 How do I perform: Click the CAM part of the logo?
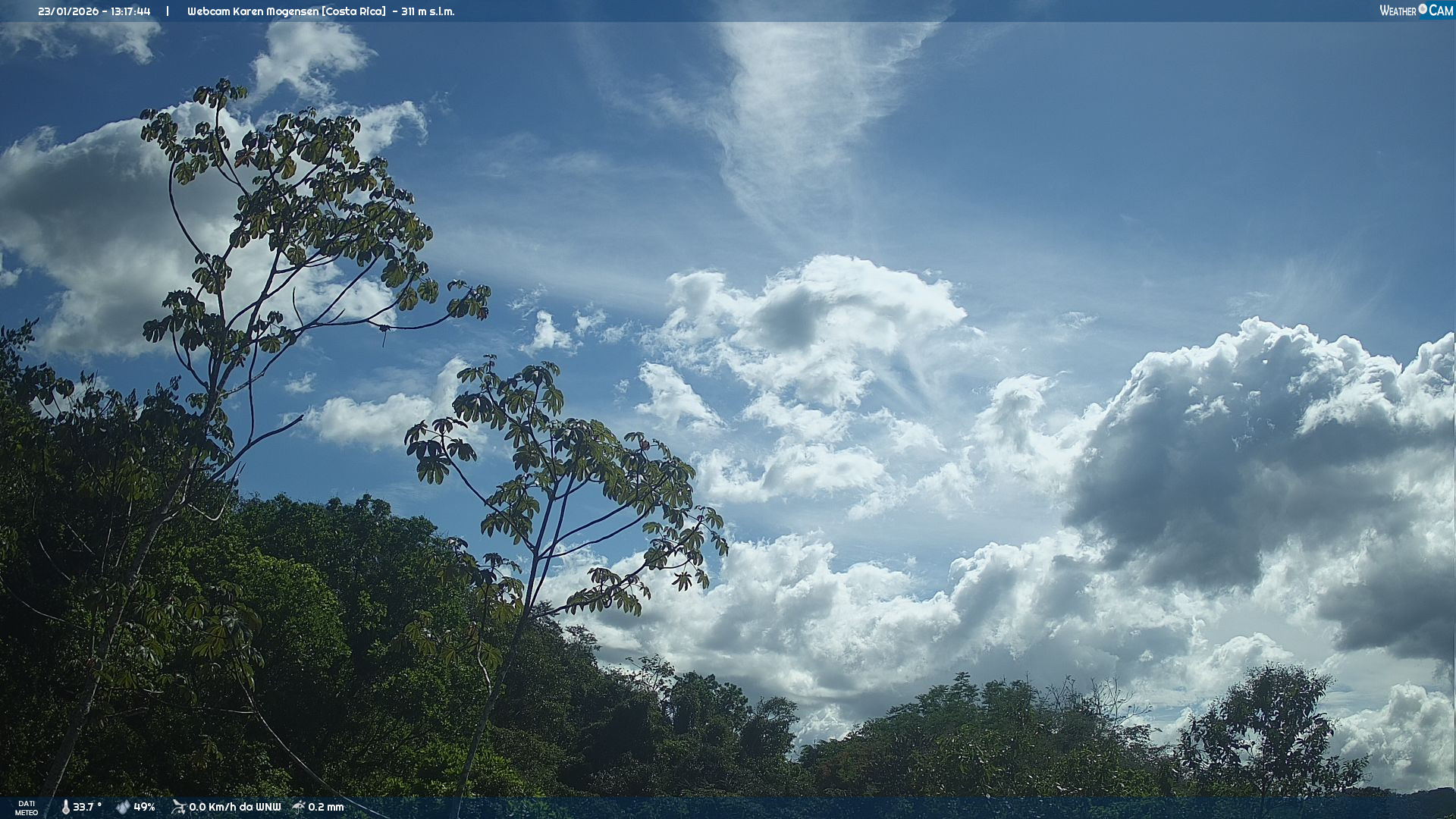coord(1441,11)
